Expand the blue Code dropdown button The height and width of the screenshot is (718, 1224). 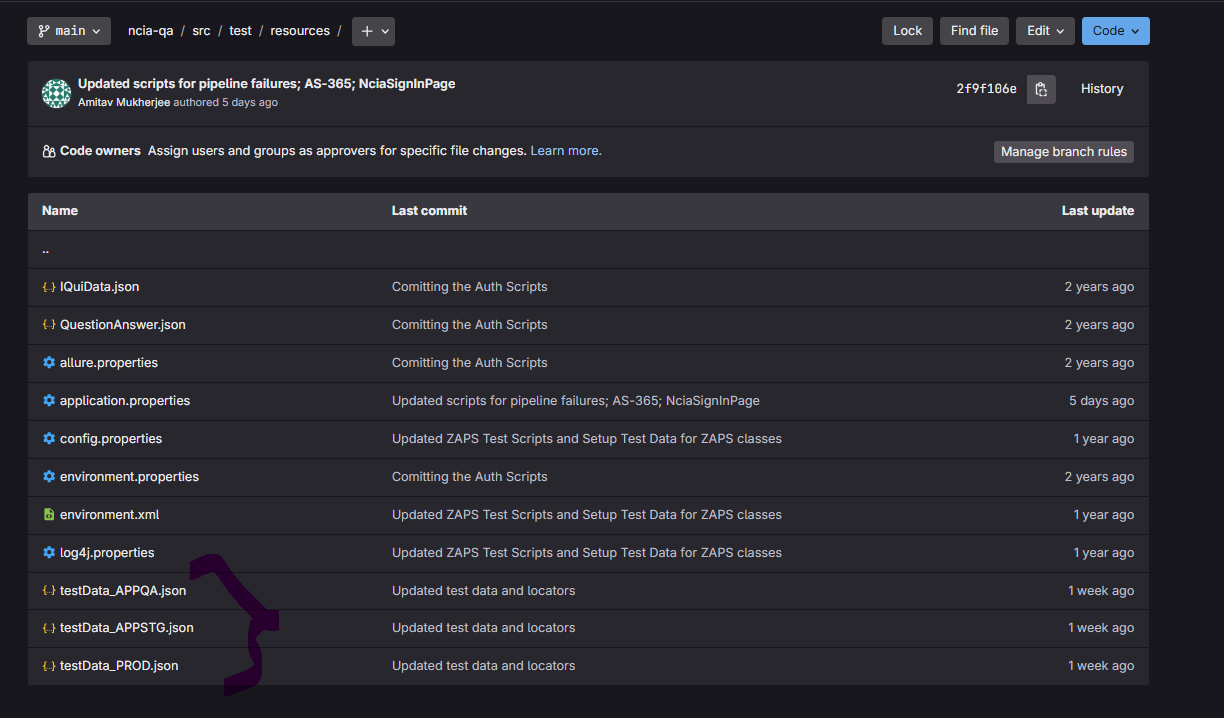[x=1115, y=31]
